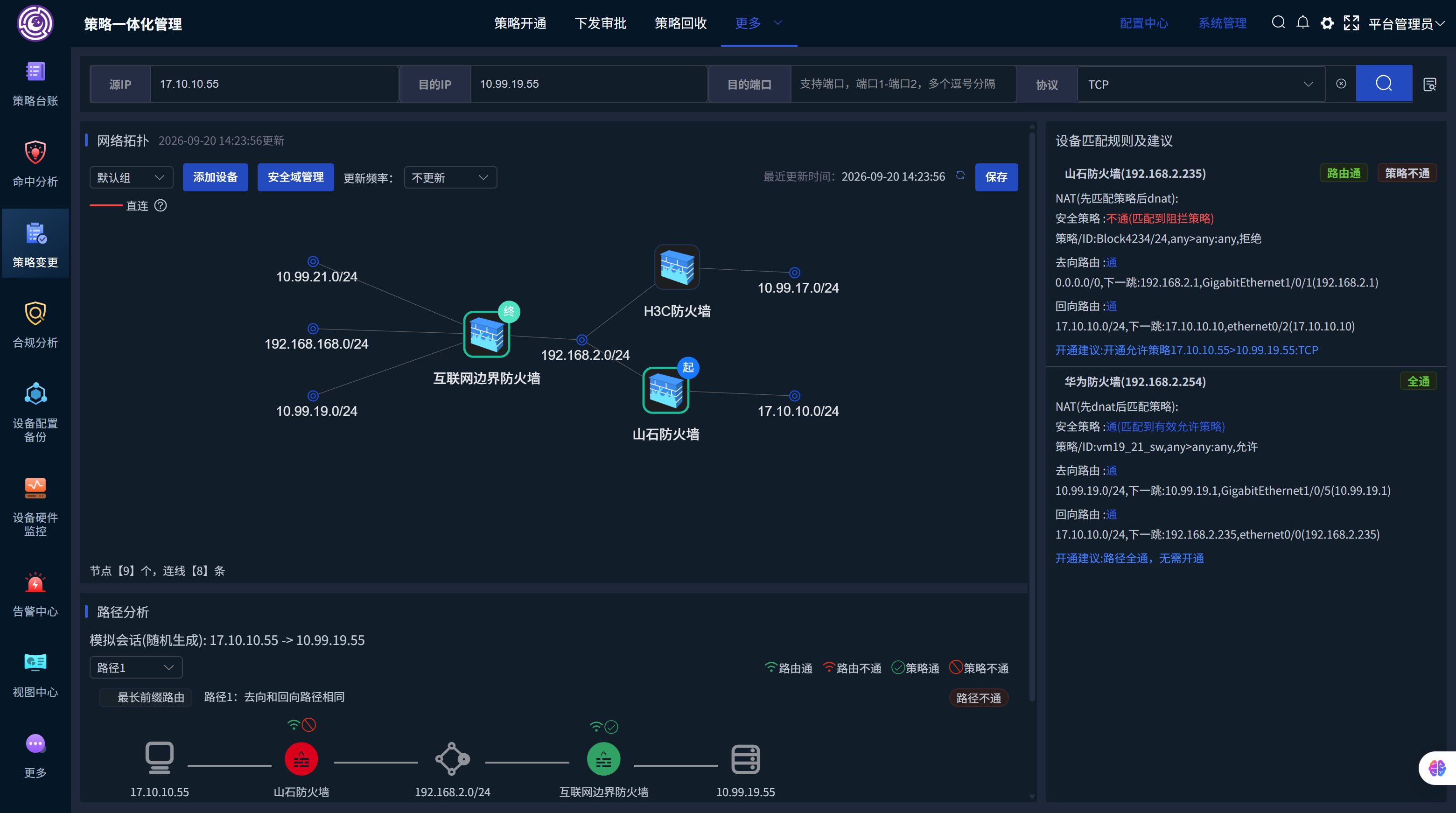
Task: Open the 更多 sidebar item
Action: pos(35,755)
